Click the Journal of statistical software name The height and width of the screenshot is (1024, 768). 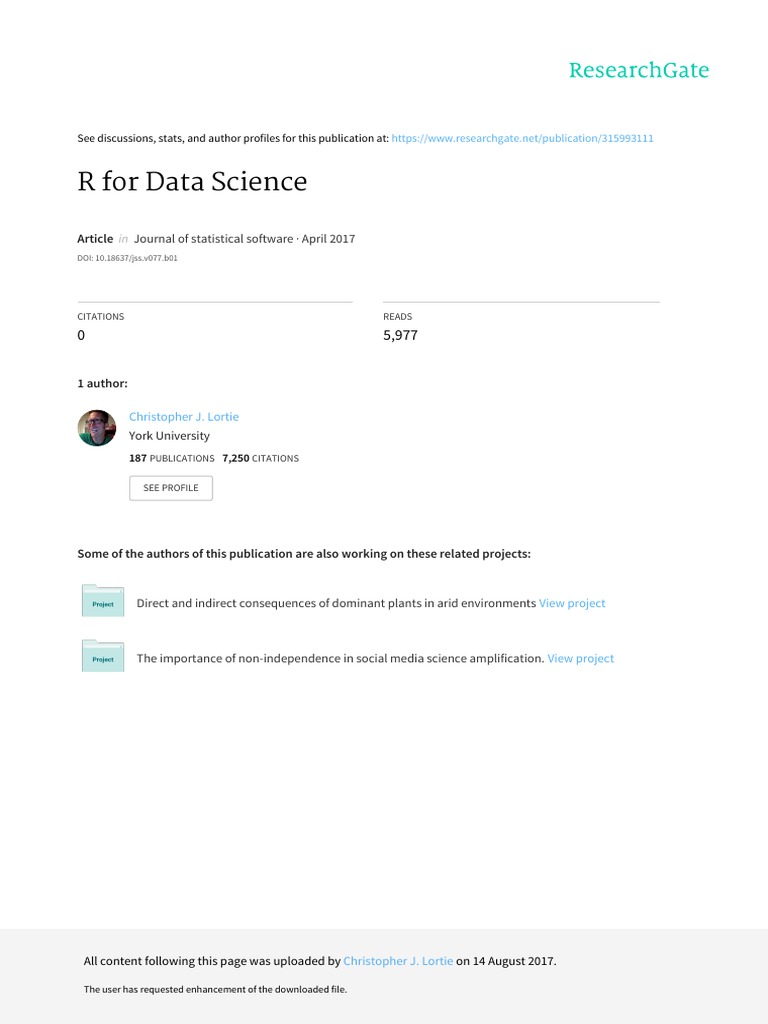tap(212, 239)
